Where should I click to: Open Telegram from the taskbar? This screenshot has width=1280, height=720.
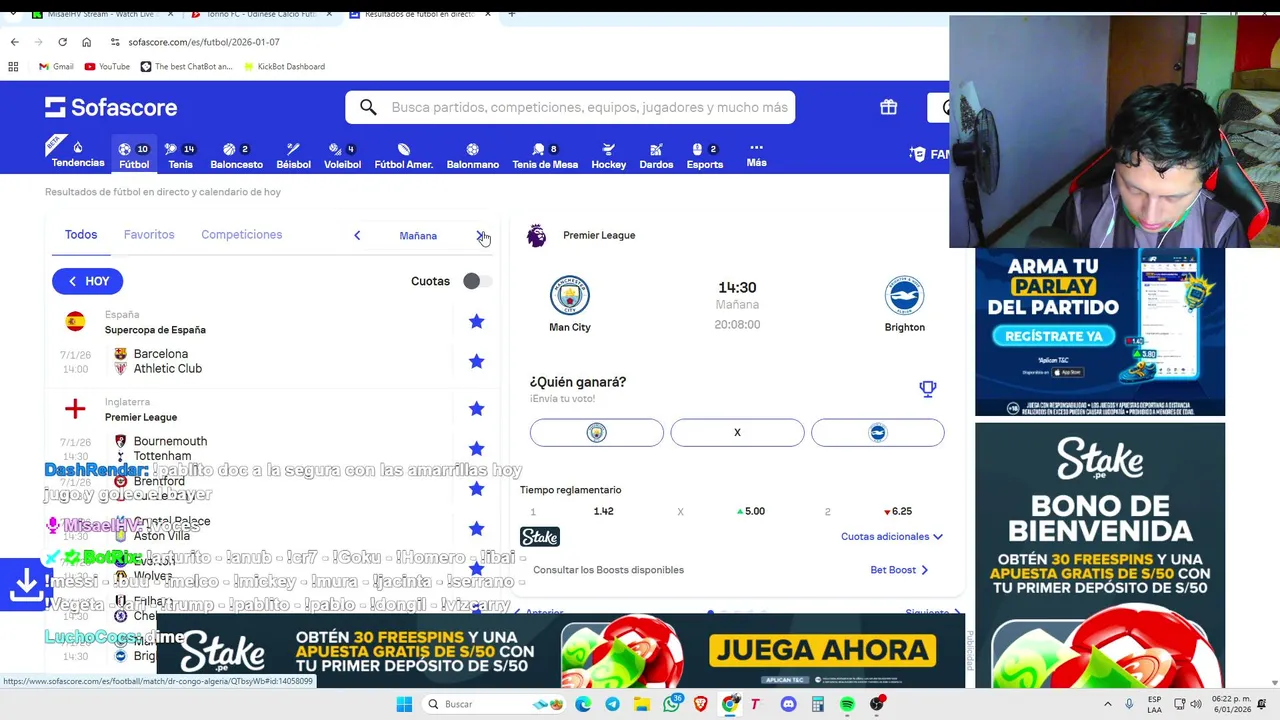coord(612,704)
